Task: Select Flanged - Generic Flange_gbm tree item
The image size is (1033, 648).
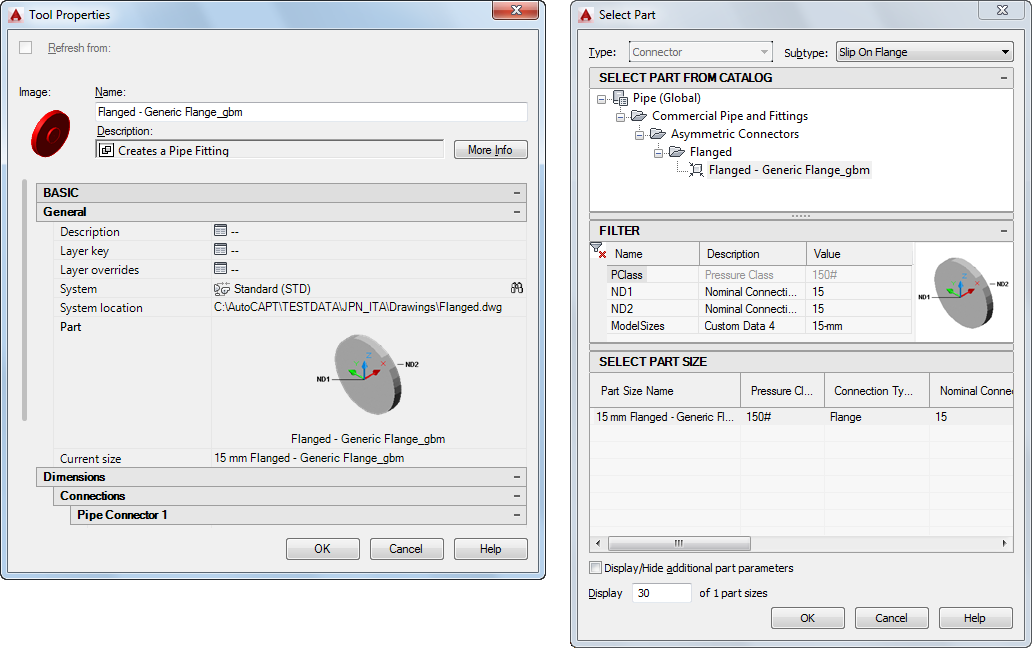Action: [789, 170]
